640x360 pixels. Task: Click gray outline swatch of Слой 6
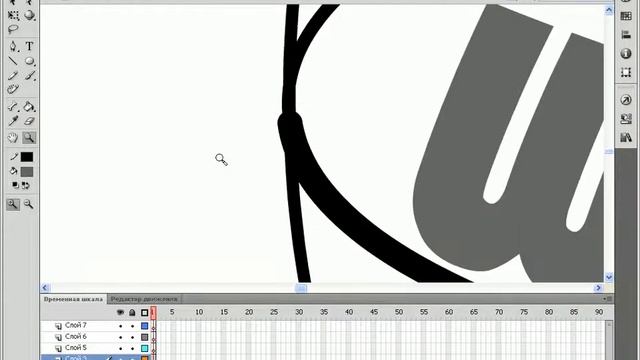coord(144,337)
